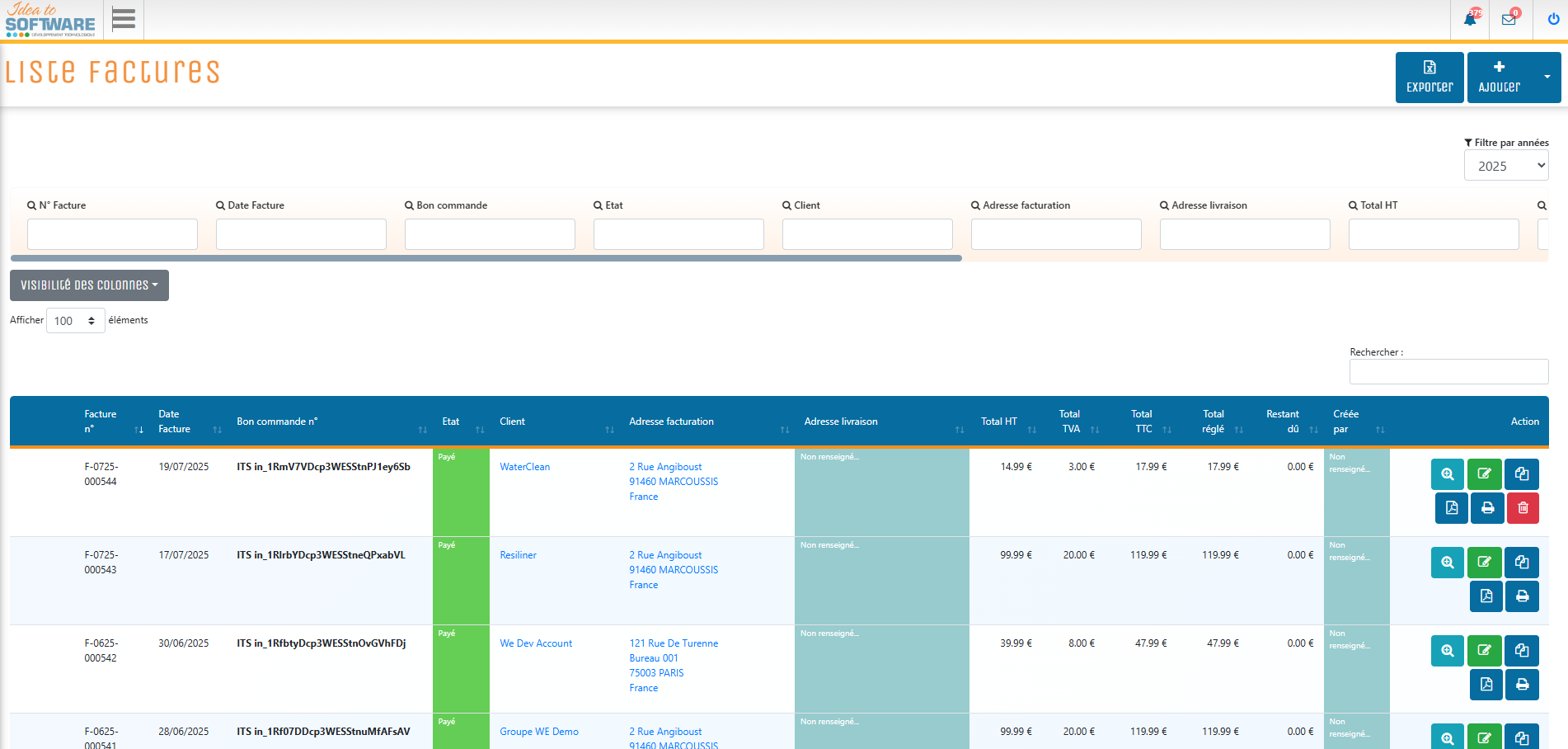The height and width of the screenshot is (749, 1568).
Task: View details of invoice F-0725-000544
Action: (1447, 473)
